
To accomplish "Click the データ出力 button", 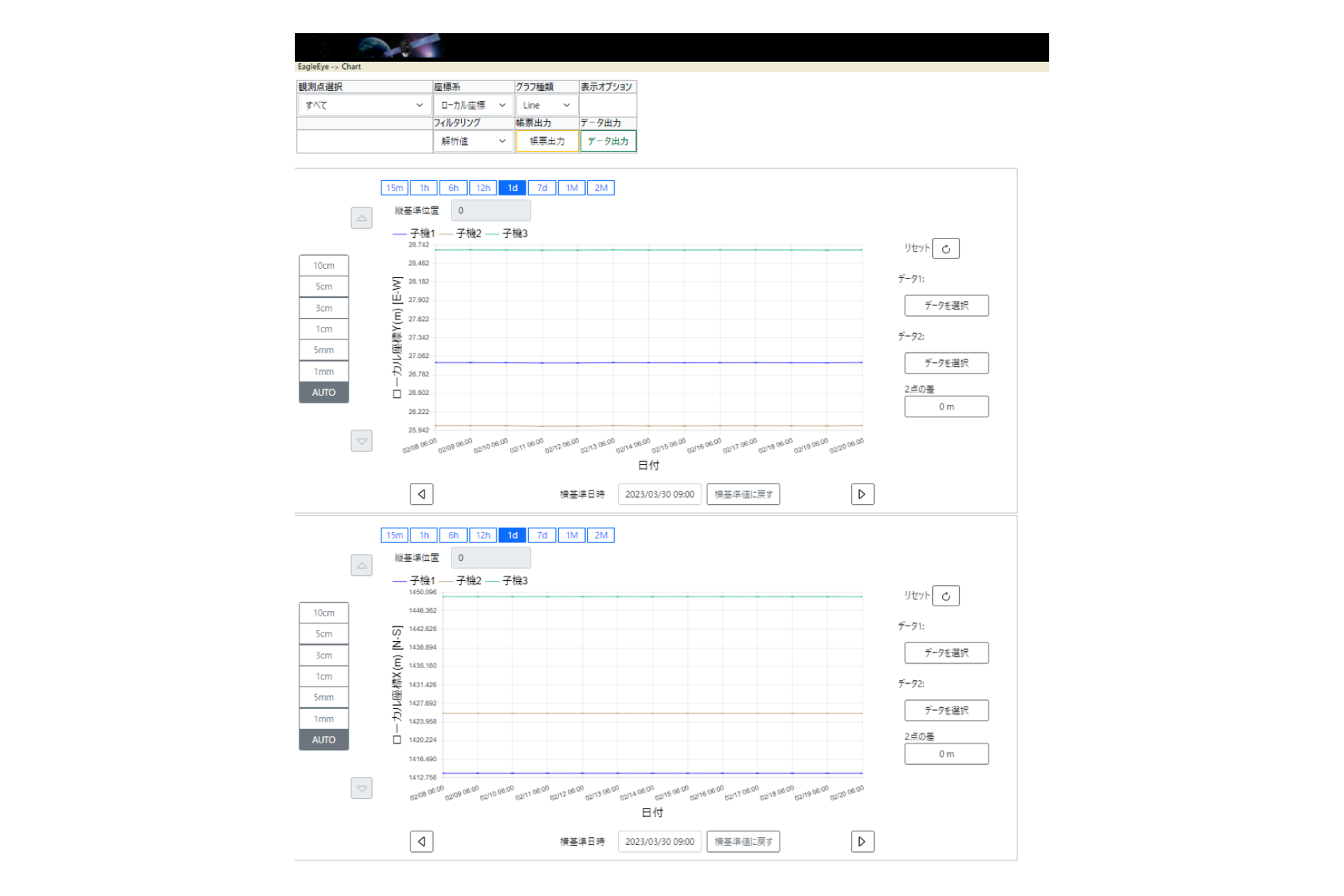I will pos(608,141).
